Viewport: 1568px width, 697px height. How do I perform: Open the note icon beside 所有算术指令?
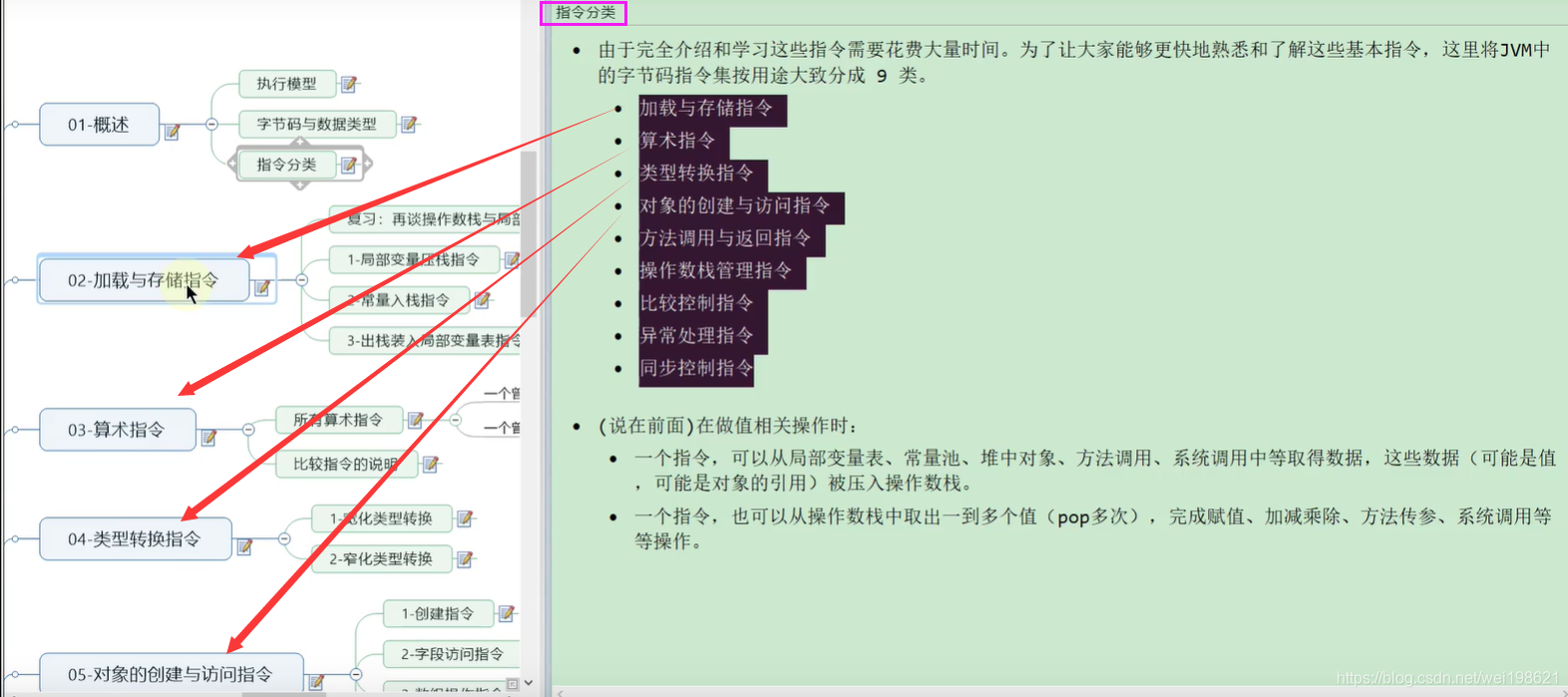point(416,420)
